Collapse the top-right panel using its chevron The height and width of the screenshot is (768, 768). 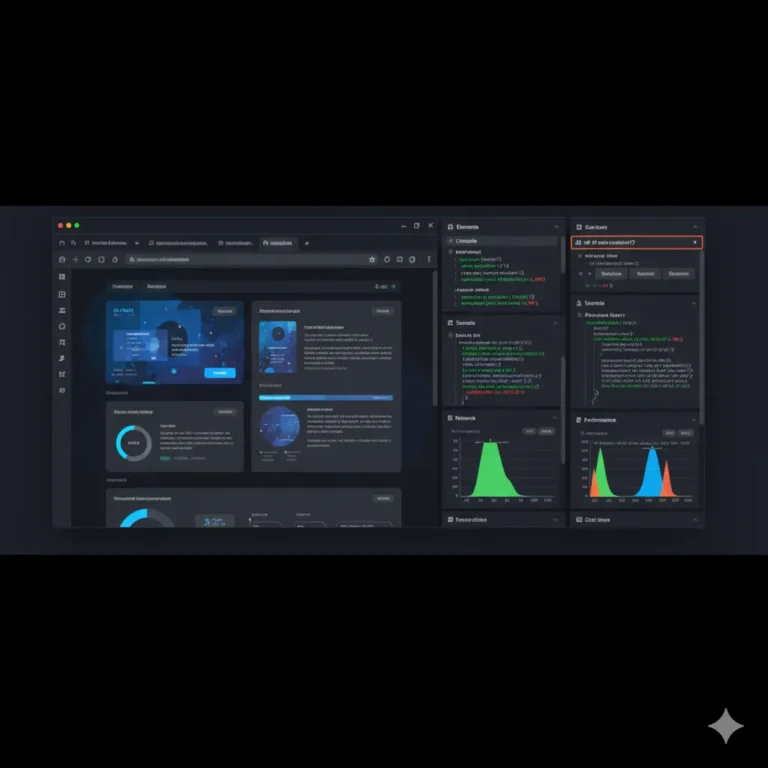694,227
